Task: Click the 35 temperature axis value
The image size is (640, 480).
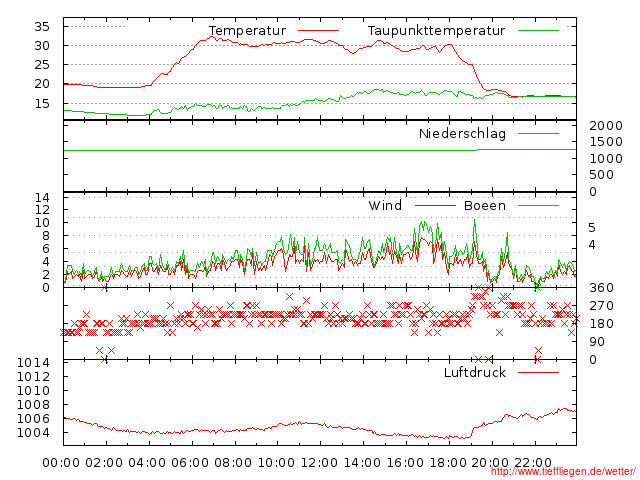Action: point(42,27)
